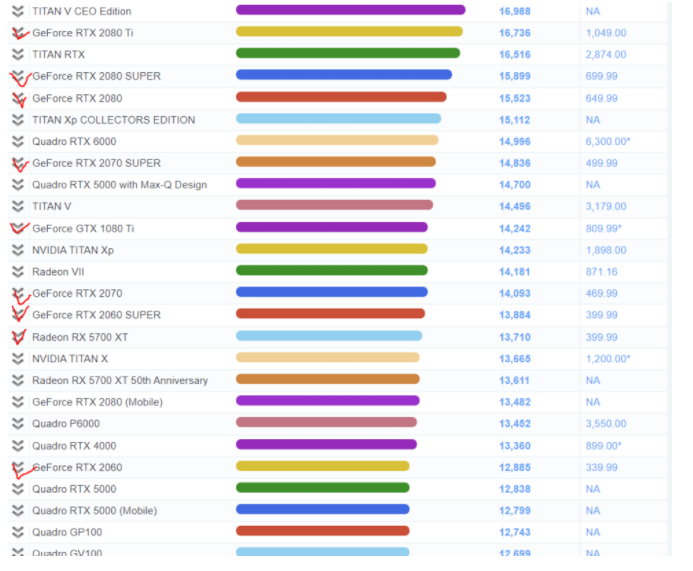This screenshot has width=693, height=571.
Task: Click score 15,899 for RTX 2080 SUPER
Action: (x=515, y=76)
